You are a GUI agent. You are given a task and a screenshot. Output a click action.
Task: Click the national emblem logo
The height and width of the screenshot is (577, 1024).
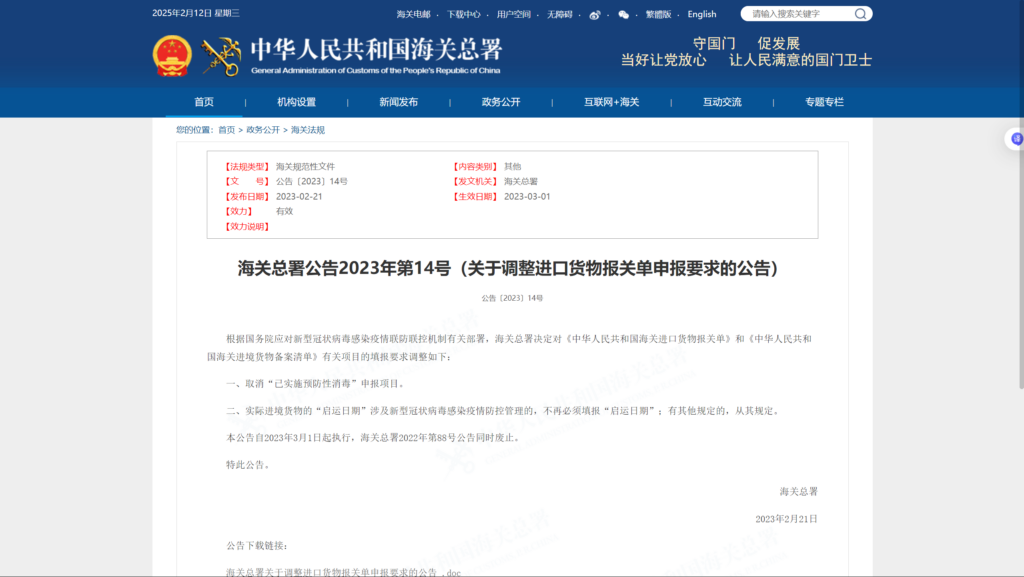(x=172, y=56)
